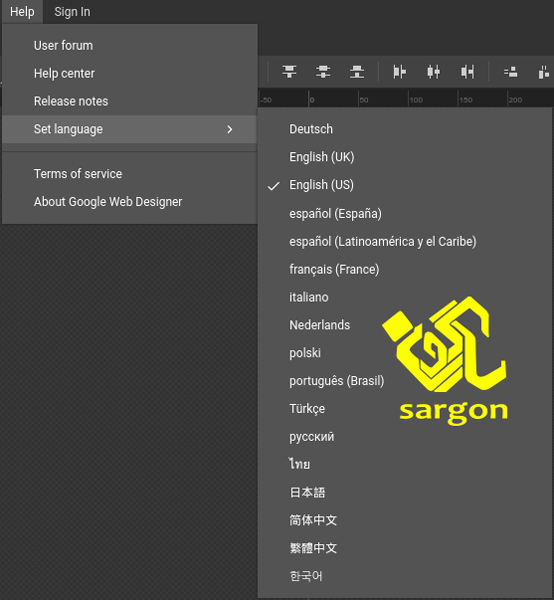Click the align horizontal centers icon
The height and width of the screenshot is (600, 554).
[433, 72]
